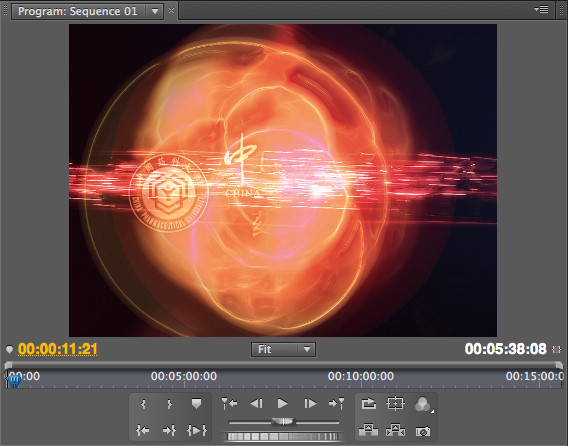Click the 00:10:00:00 ruler mark
This screenshot has height=446, width=568.
[x=361, y=376]
